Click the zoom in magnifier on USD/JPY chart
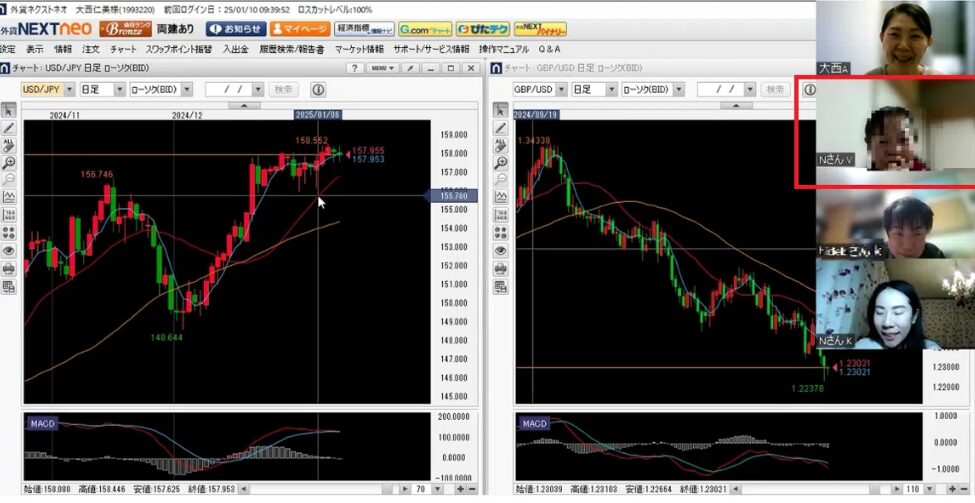 [x=9, y=162]
